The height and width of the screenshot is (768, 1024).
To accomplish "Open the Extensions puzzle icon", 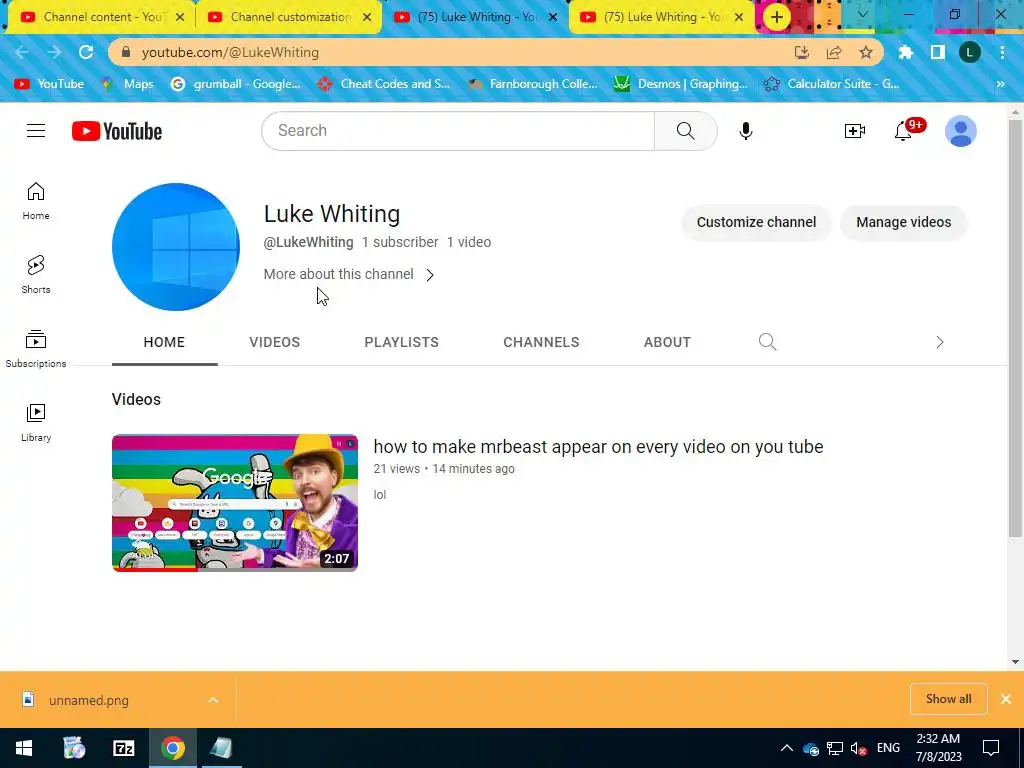I will pos(905,52).
